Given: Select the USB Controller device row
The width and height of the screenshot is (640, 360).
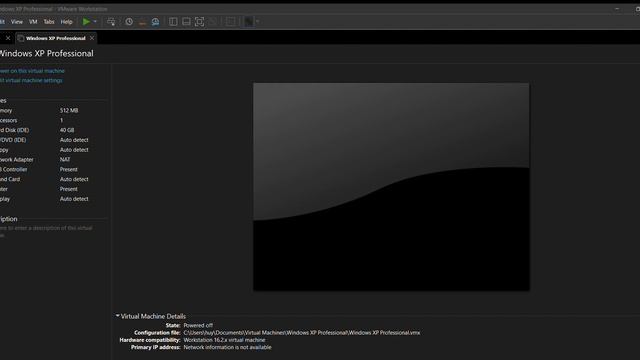Looking at the screenshot, I should pyautogui.click(x=53, y=169).
